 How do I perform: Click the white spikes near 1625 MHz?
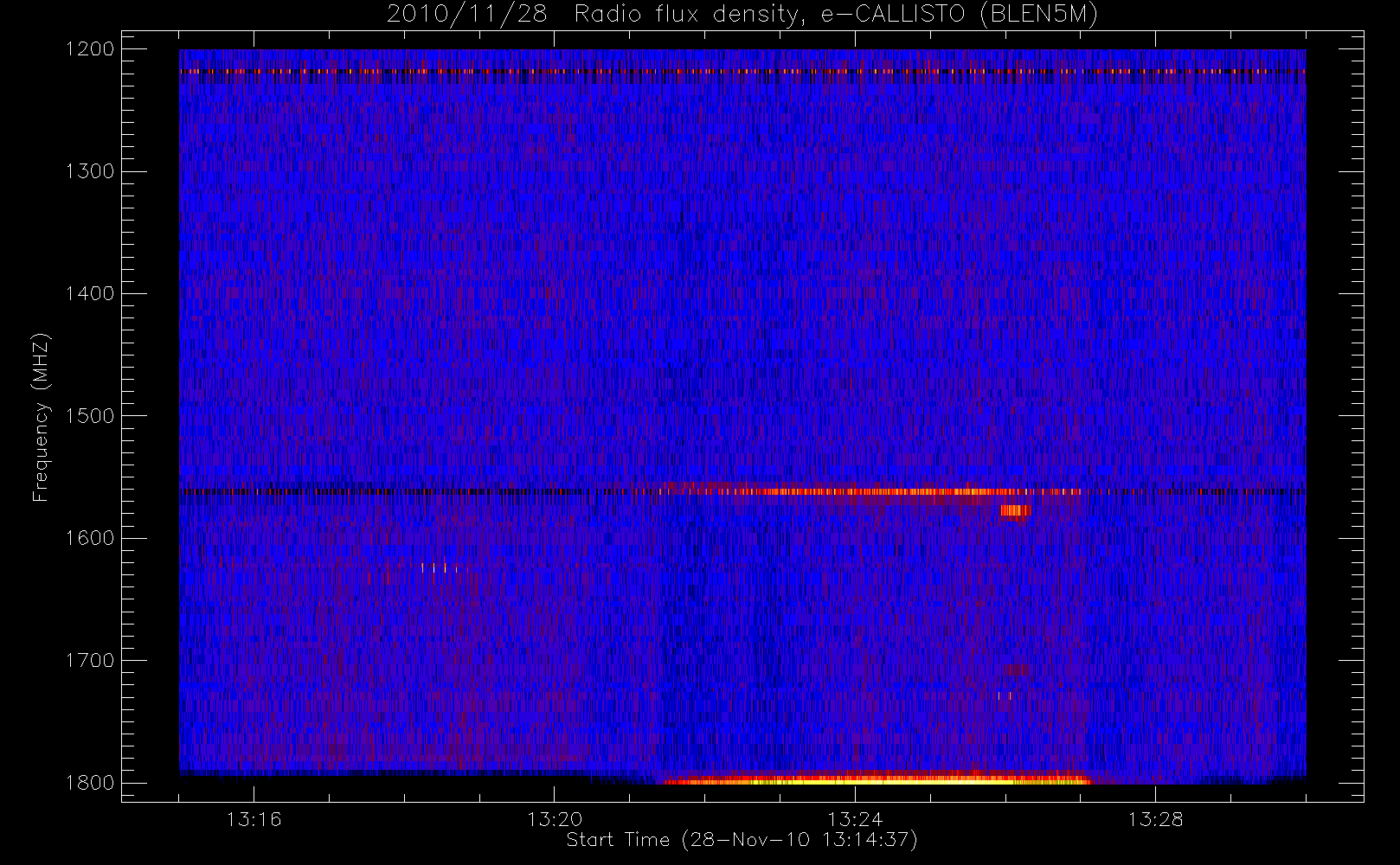[x=440, y=568]
